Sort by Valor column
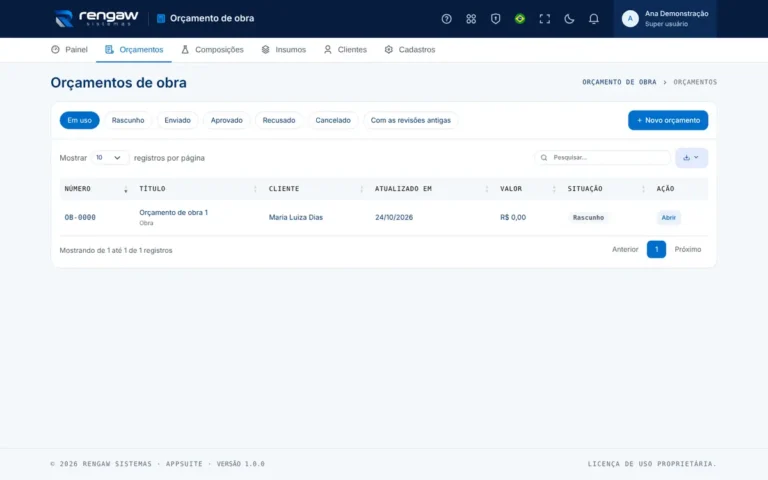Viewport: 768px width, 480px height. click(528, 189)
